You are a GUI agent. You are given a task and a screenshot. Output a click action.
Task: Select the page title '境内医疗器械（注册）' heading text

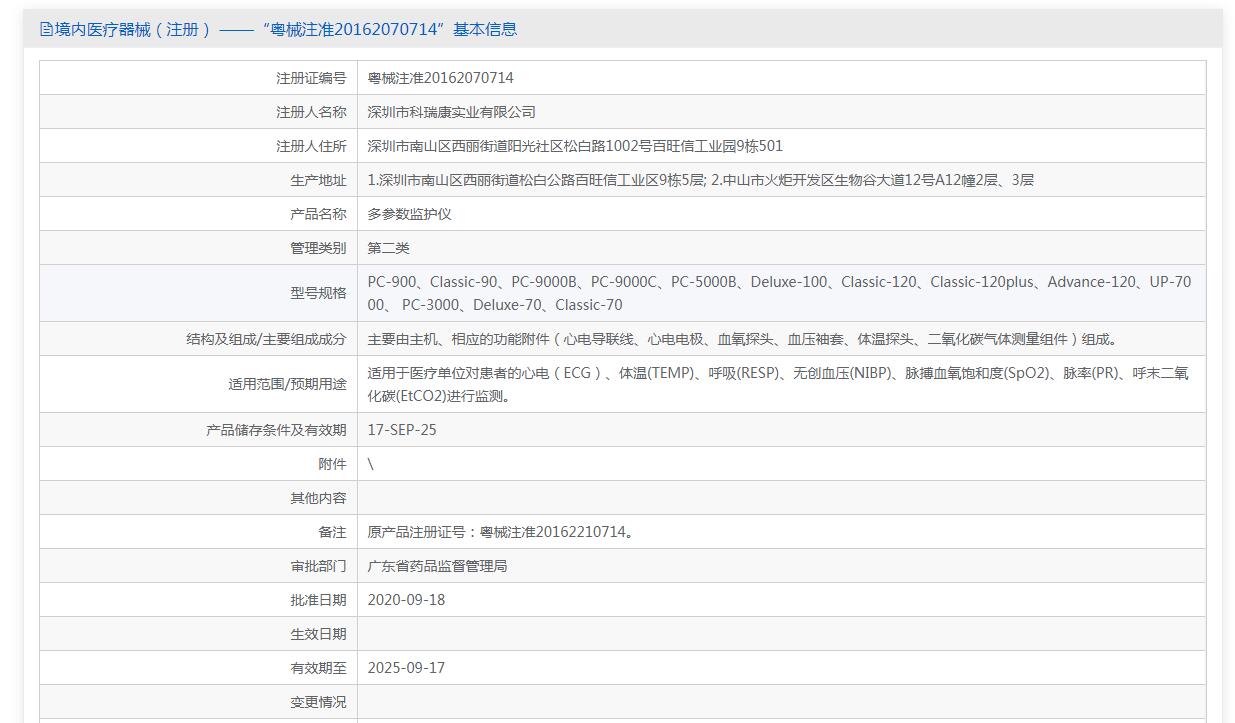(133, 29)
